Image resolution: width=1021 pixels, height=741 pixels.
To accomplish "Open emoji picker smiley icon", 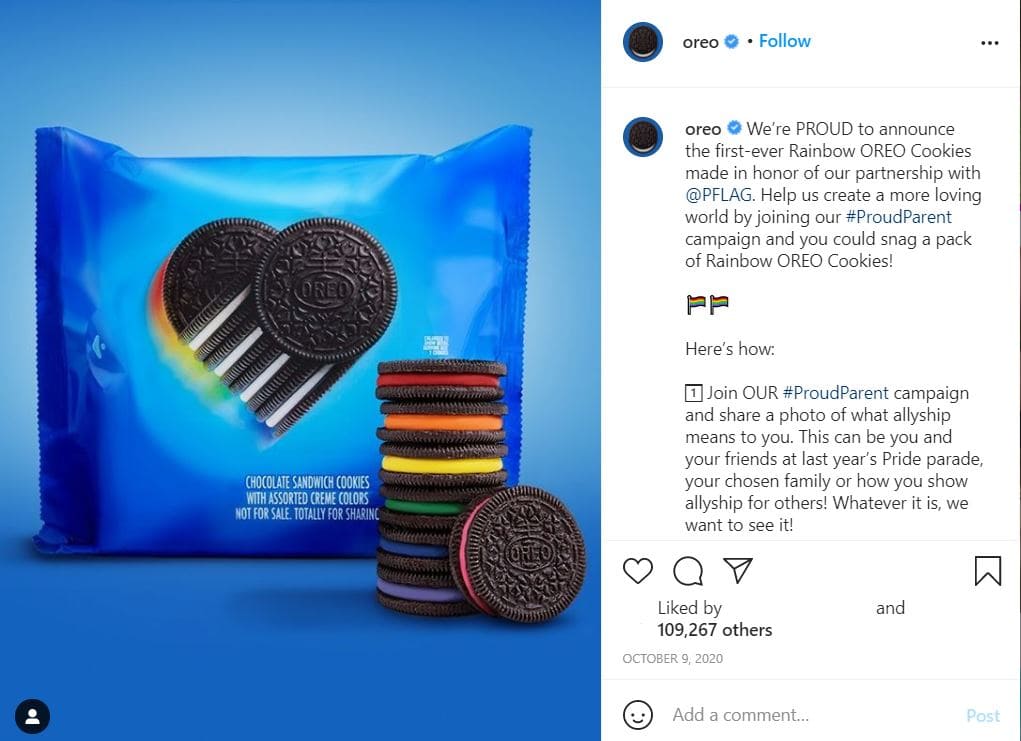I will pos(637,715).
